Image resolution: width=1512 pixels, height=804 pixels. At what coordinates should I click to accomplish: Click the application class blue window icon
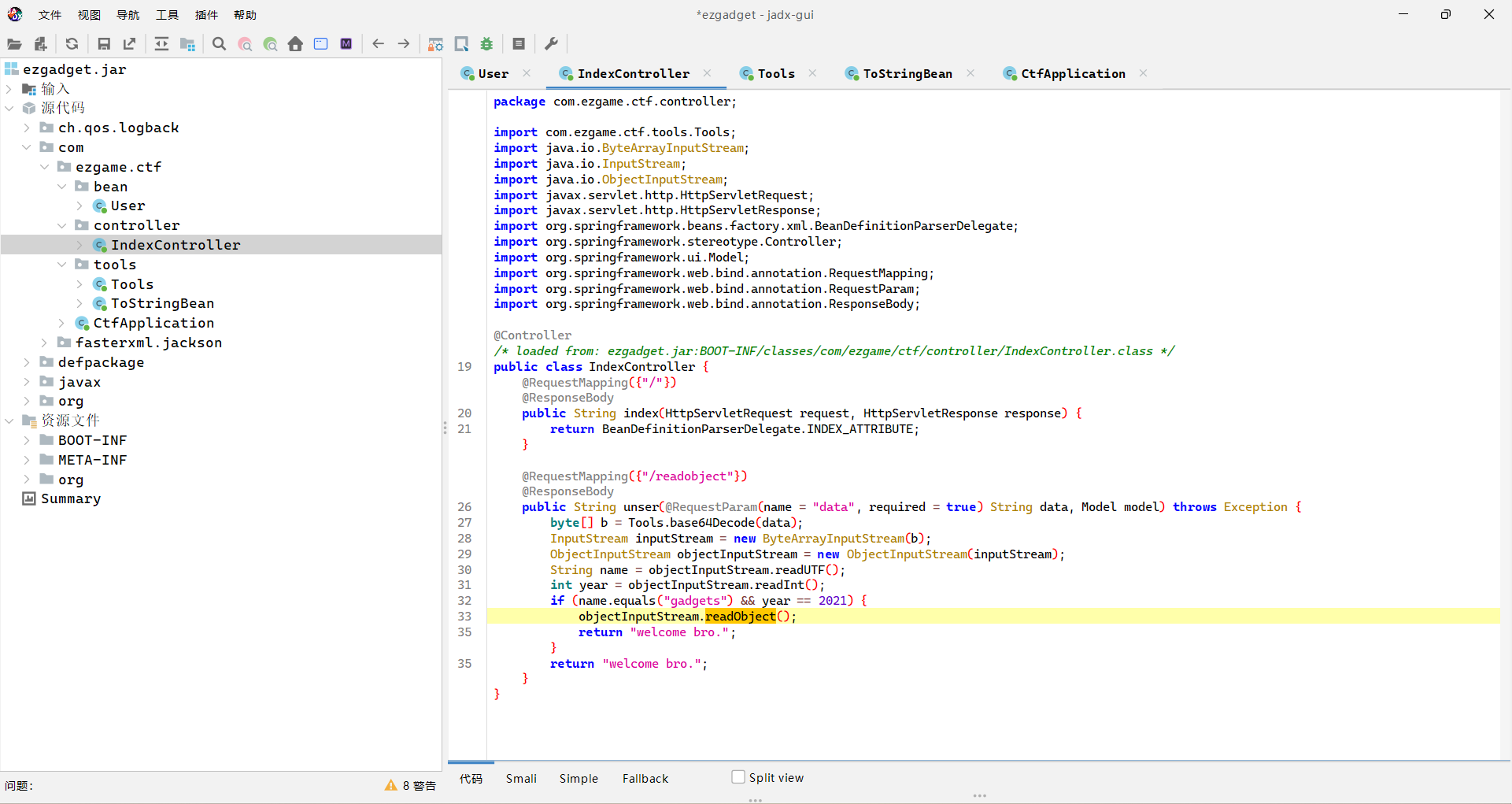[320, 44]
